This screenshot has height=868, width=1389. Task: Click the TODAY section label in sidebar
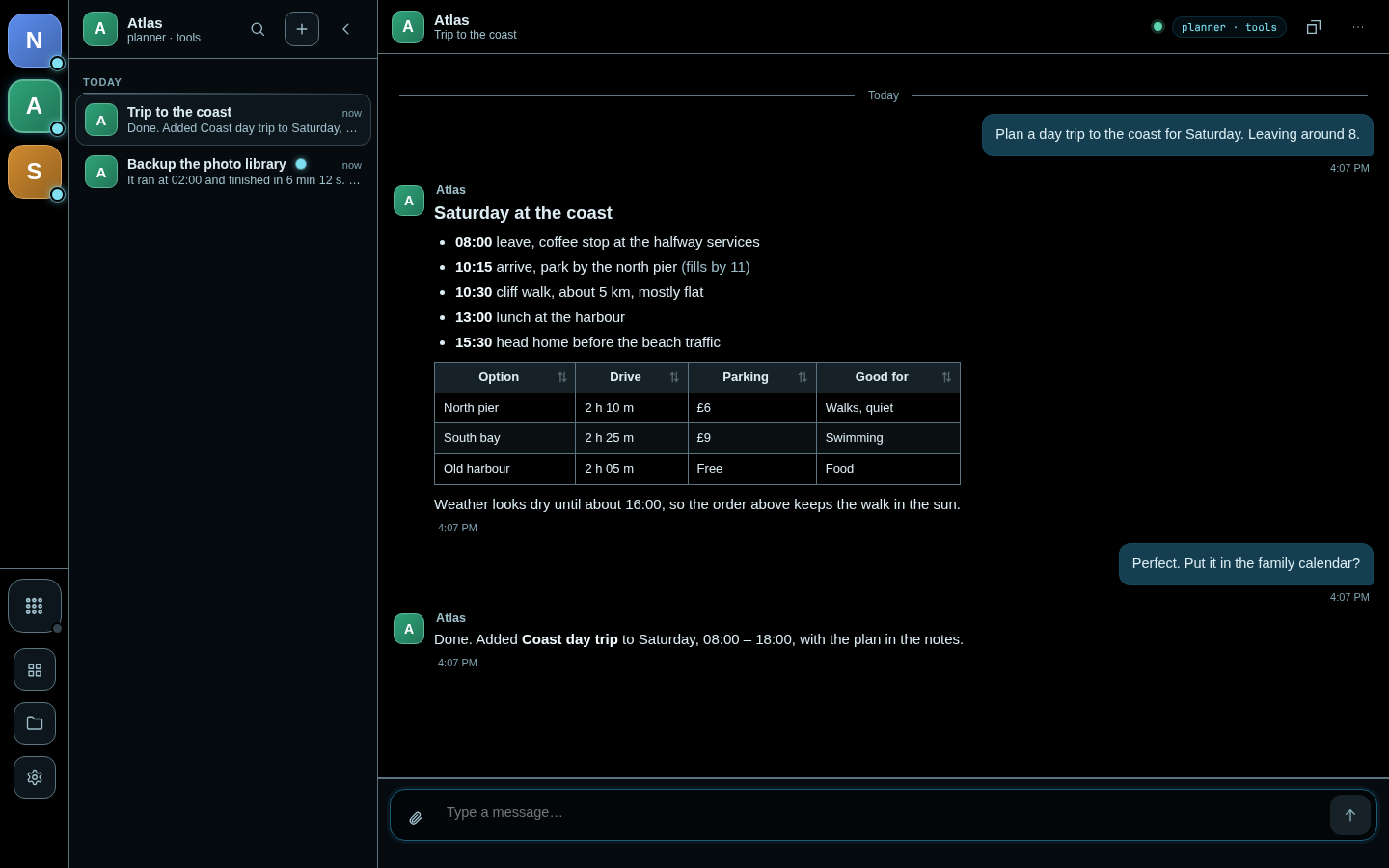coord(102,83)
